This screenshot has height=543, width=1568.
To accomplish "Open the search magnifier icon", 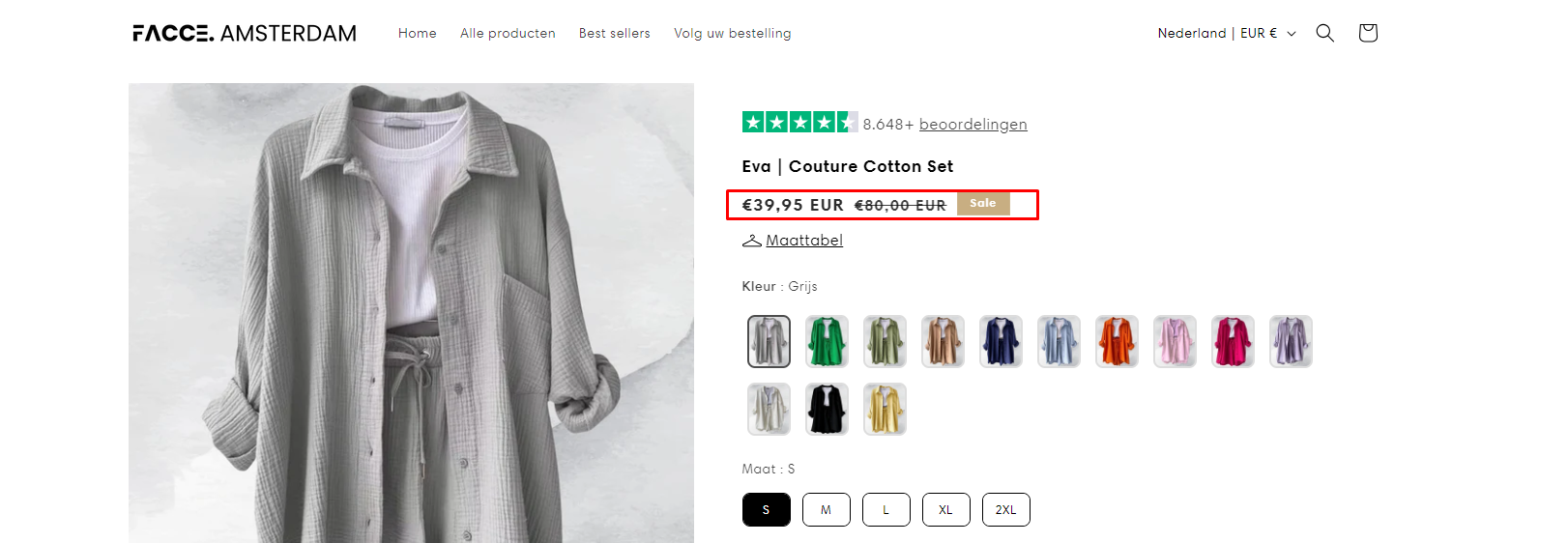I will pyautogui.click(x=1324, y=33).
